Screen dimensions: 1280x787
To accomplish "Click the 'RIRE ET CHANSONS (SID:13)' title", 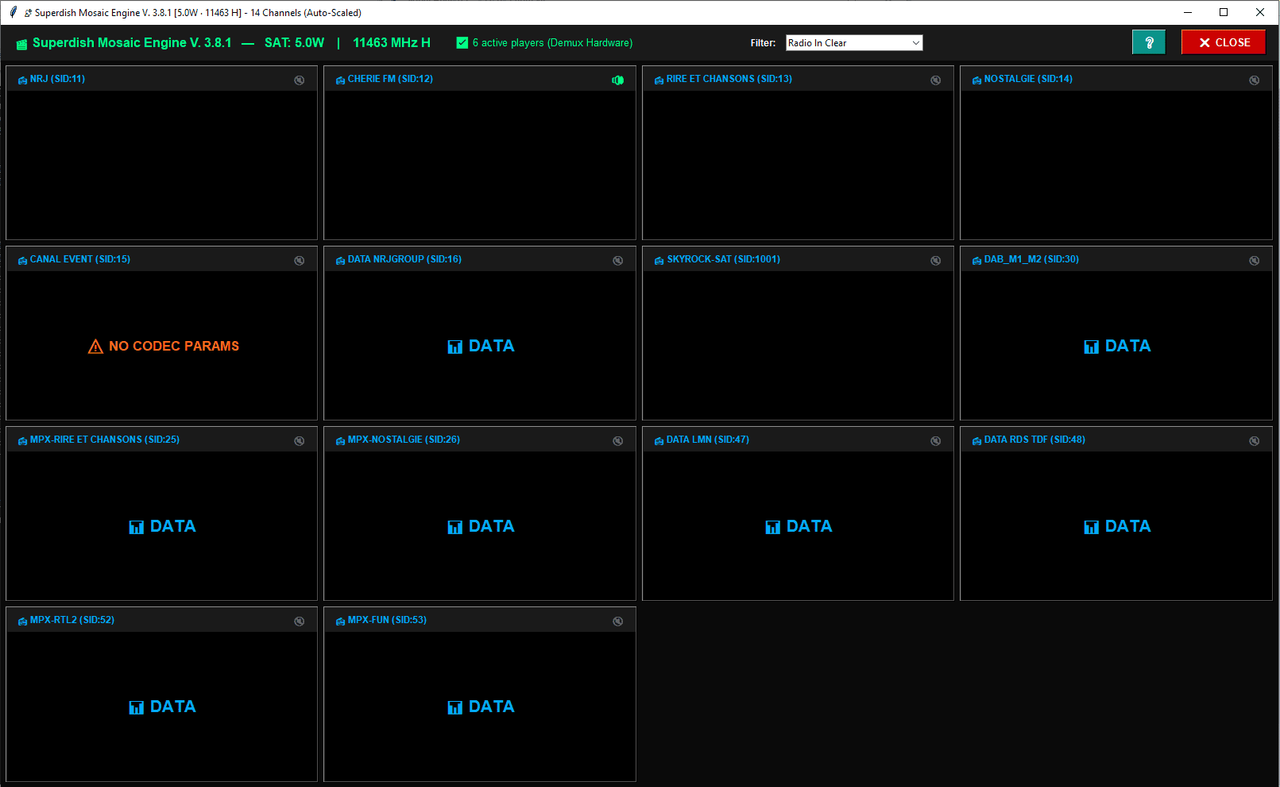I will [x=729, y=79].
